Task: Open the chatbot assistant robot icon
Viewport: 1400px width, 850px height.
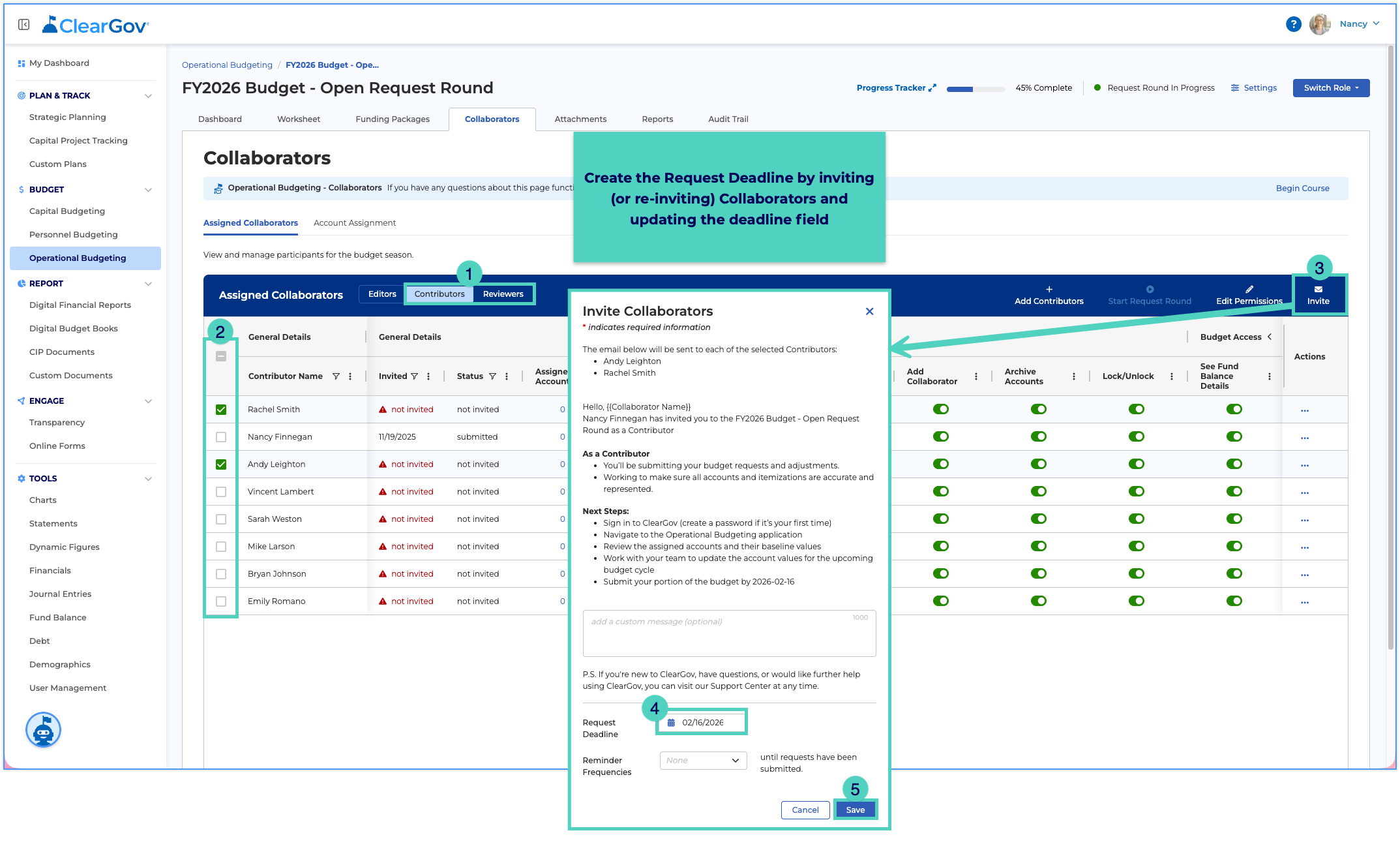Action: pos(43,729)
